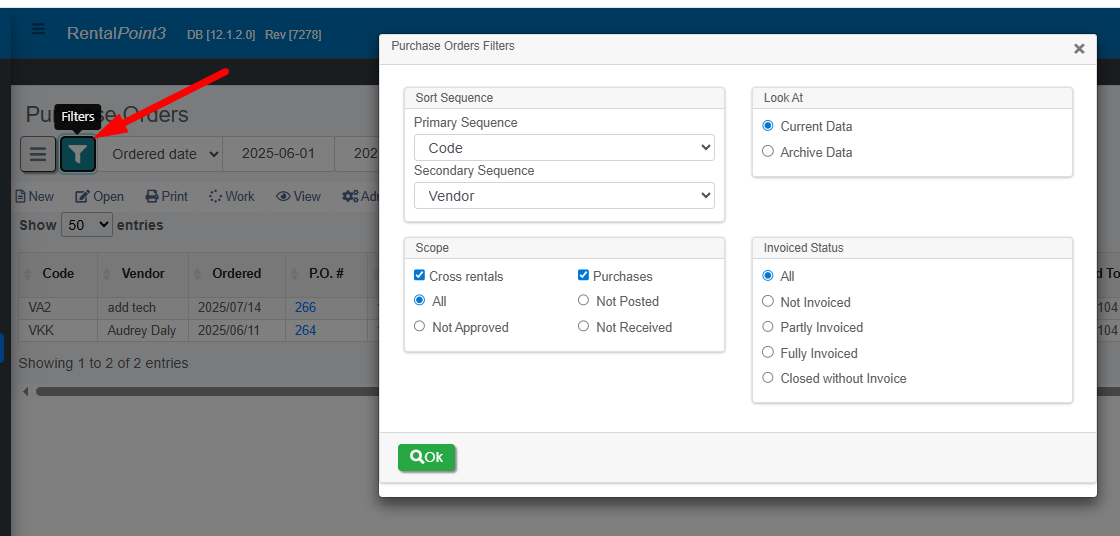The width and height of the screenshot is (1120, 536).
Task: Toggle the top navigation hamburger menu
Action: pos(39,30)
